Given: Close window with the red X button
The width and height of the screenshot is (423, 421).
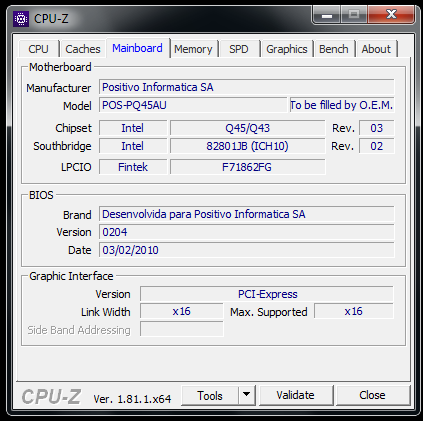Looking at the screenshot, I should (x=391, y=15).
